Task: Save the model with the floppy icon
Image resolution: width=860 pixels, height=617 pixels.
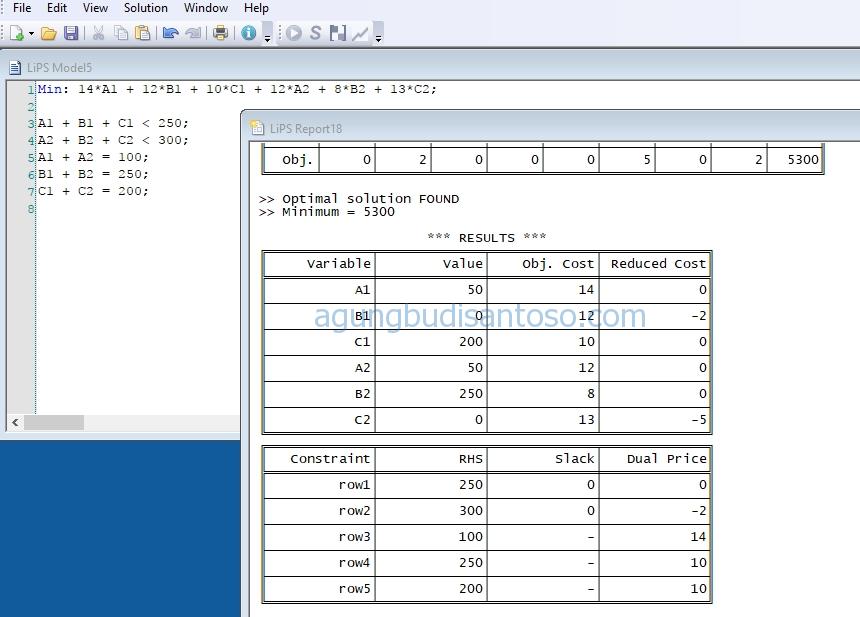Action: pyautogui.click(x=71, y=33)
